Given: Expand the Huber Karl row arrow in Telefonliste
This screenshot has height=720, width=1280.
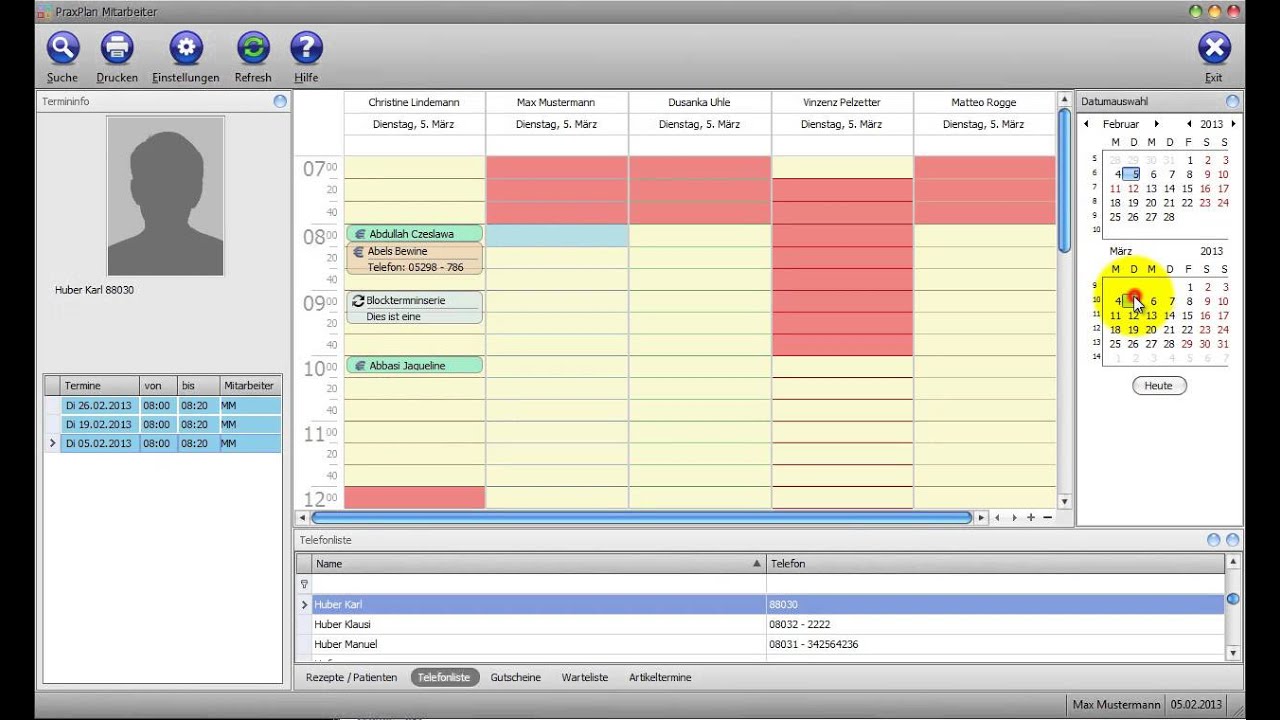Looking at the screenshot, I should [x=303, y=604].
